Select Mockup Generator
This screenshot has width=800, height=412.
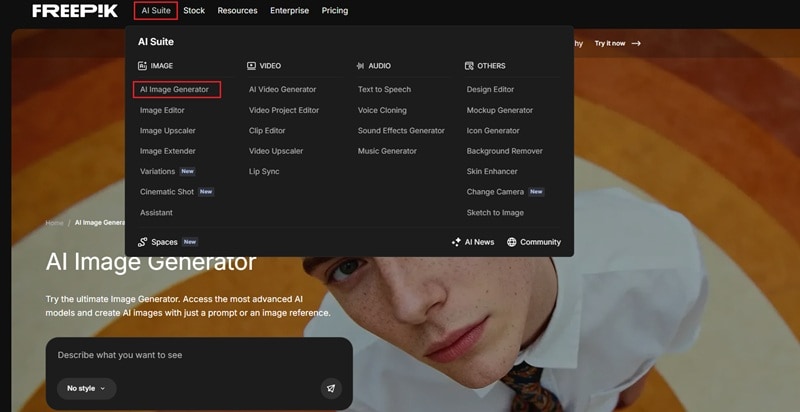click(x=499, y=110)
